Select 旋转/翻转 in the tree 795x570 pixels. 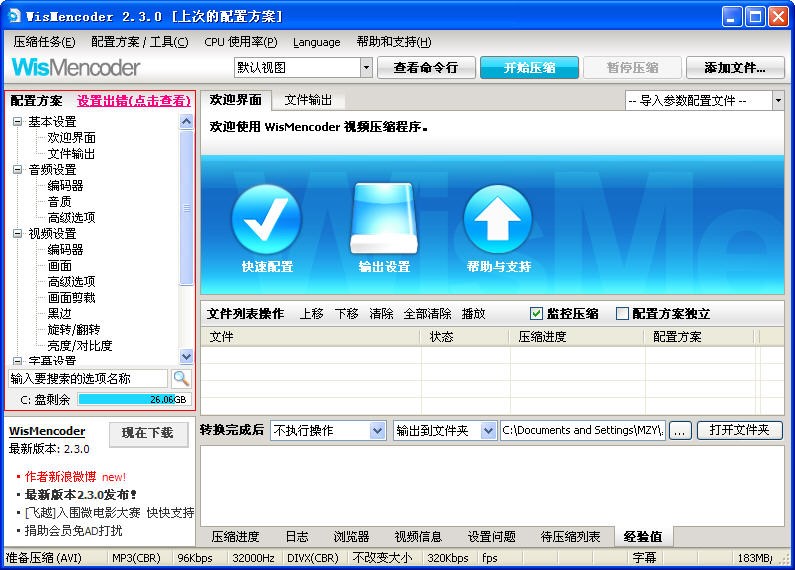(74, 330)
